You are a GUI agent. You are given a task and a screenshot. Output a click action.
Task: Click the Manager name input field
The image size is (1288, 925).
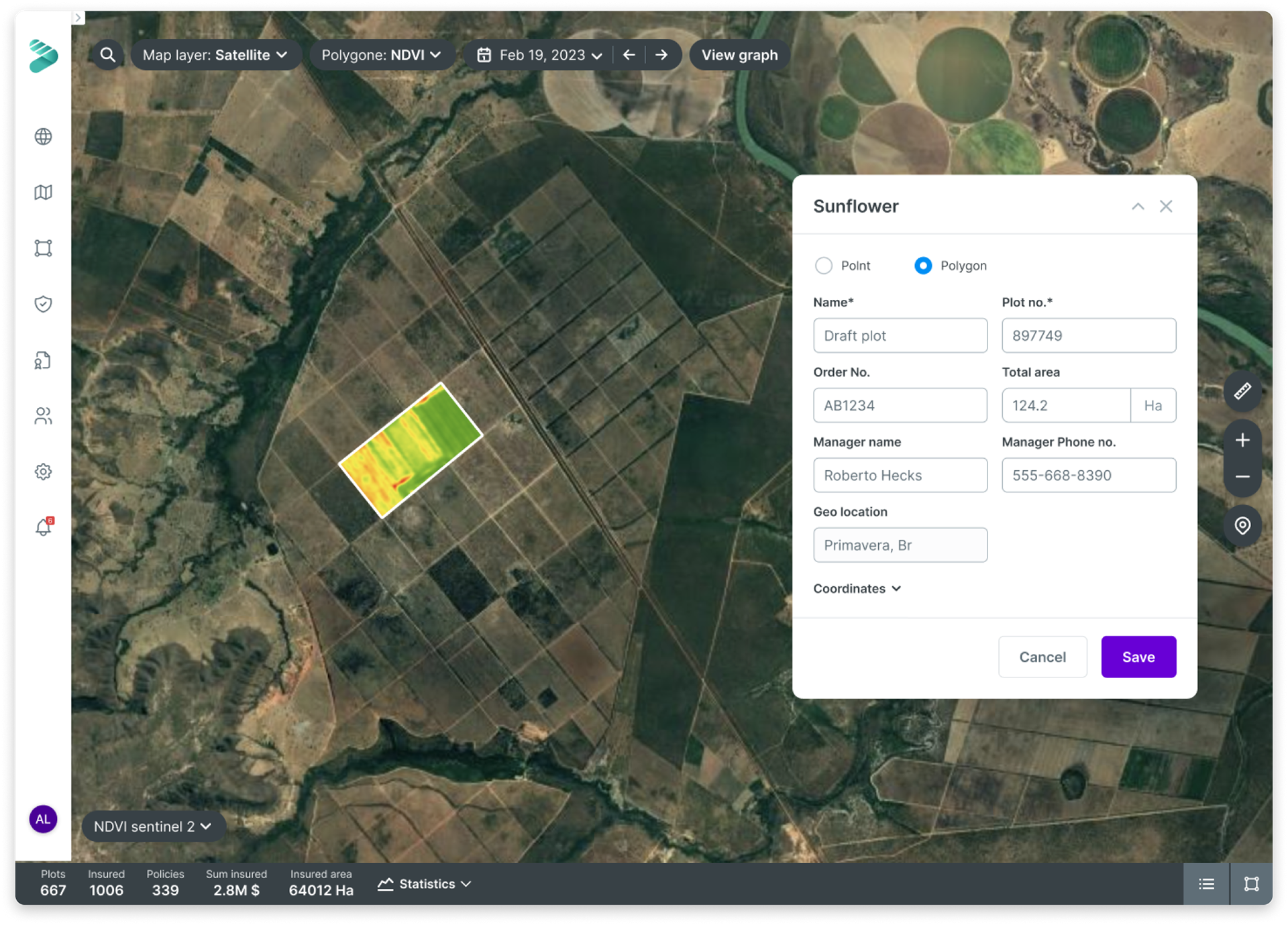click(900, 475)
